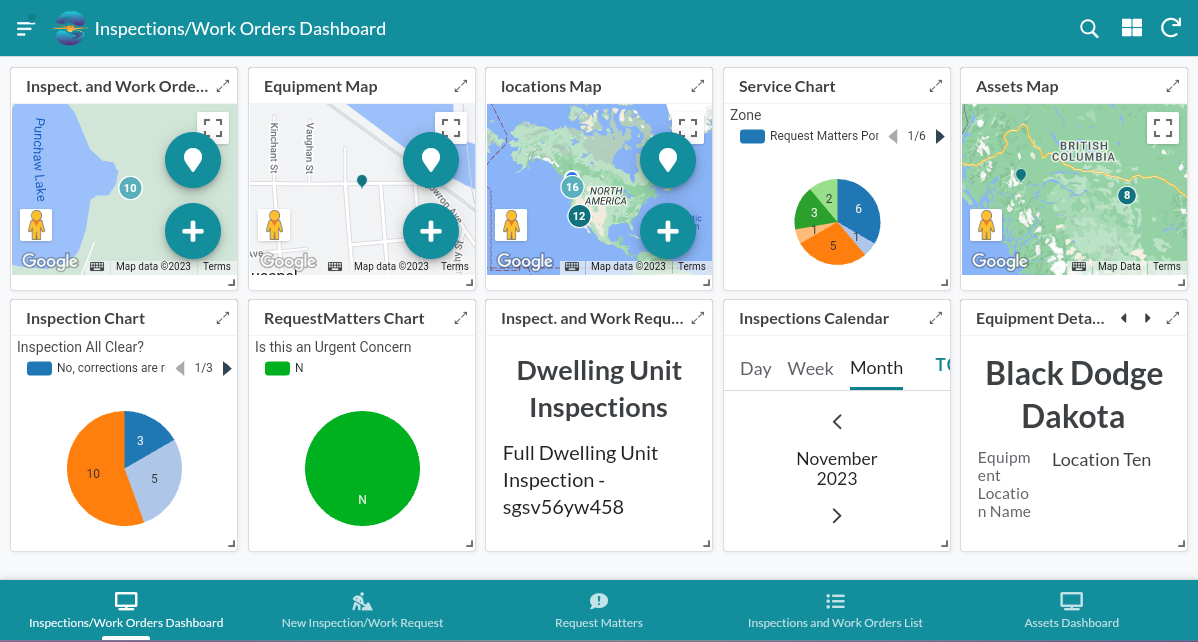Open the Terms link on the Assets Map

pos(1166,266)
